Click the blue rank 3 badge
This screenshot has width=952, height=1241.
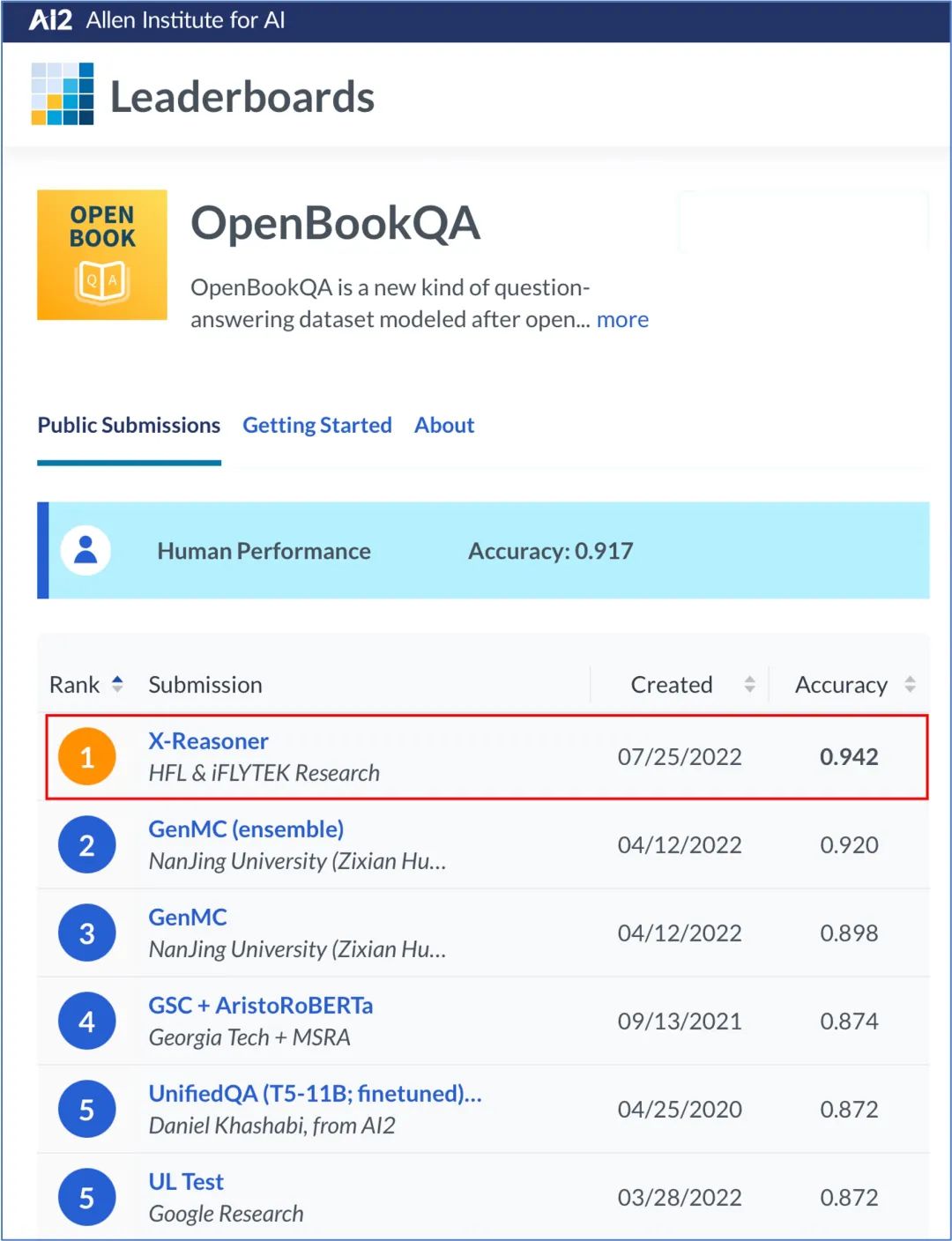click(x=86, y=933)
